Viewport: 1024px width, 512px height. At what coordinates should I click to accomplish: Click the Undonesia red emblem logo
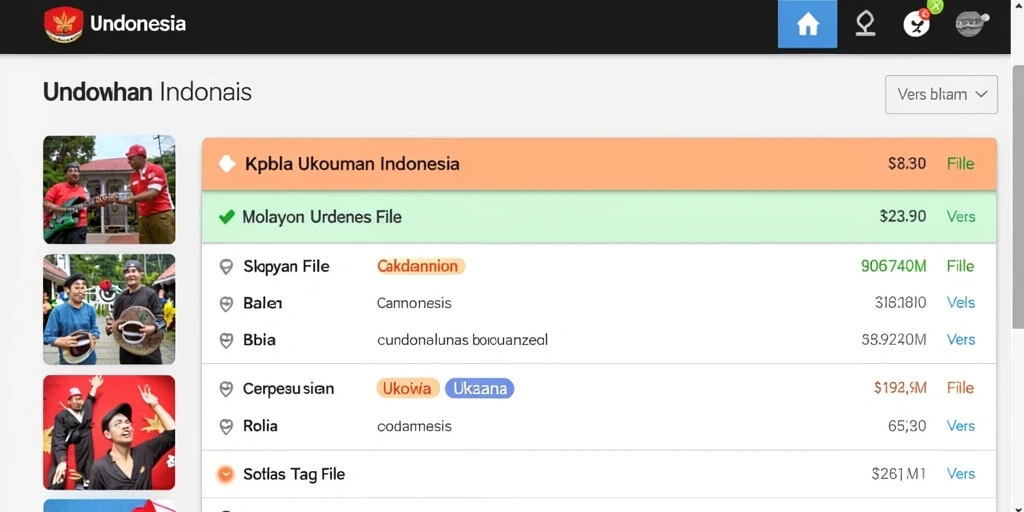pos(63,24)
